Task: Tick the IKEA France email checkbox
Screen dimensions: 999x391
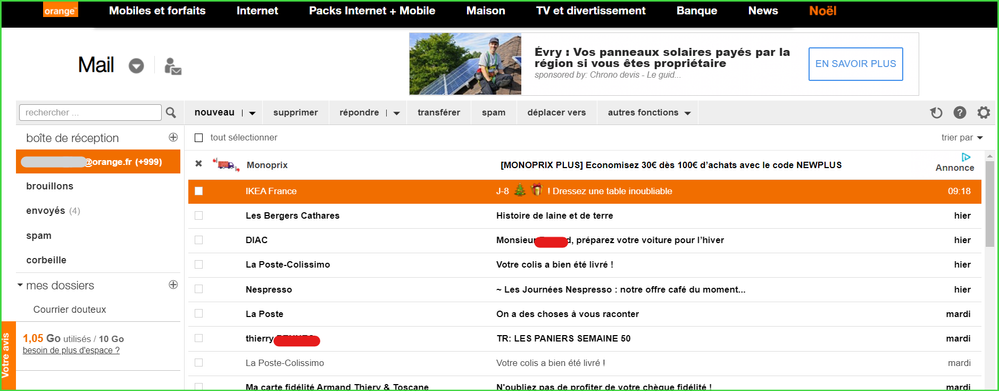Action: coord(199,191)
